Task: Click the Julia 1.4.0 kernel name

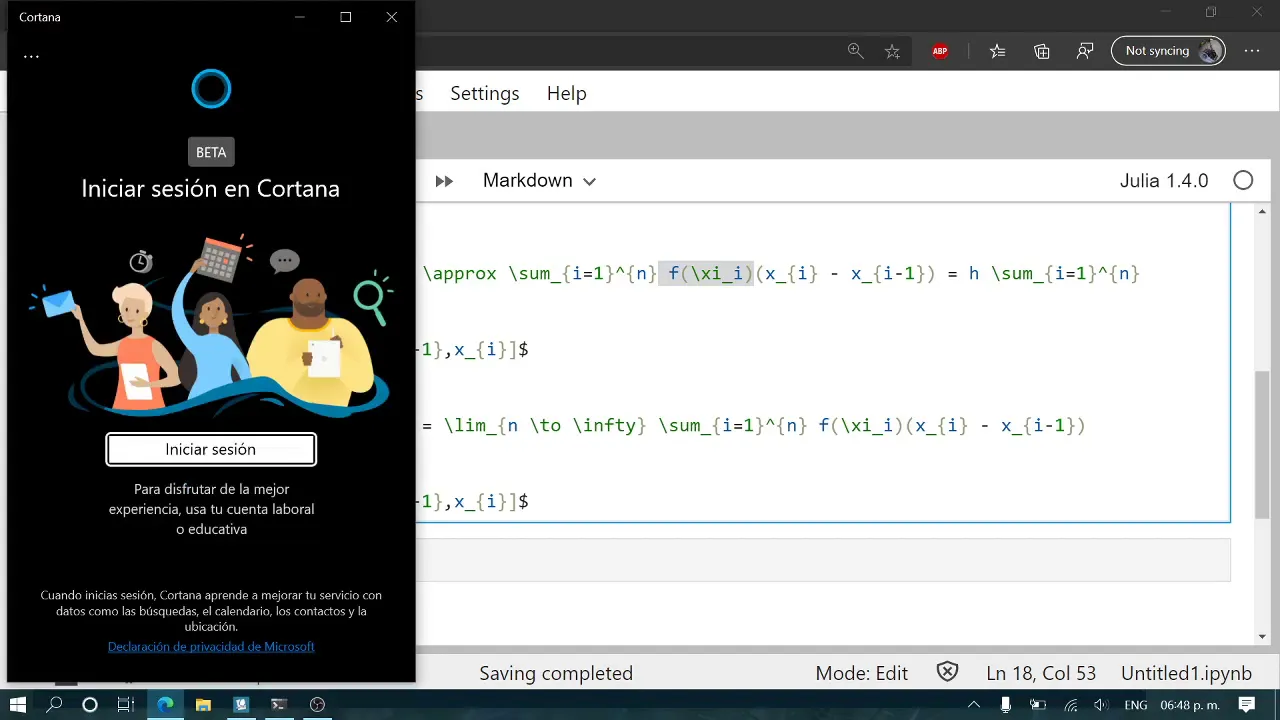Action: (x=1164, y=181)
